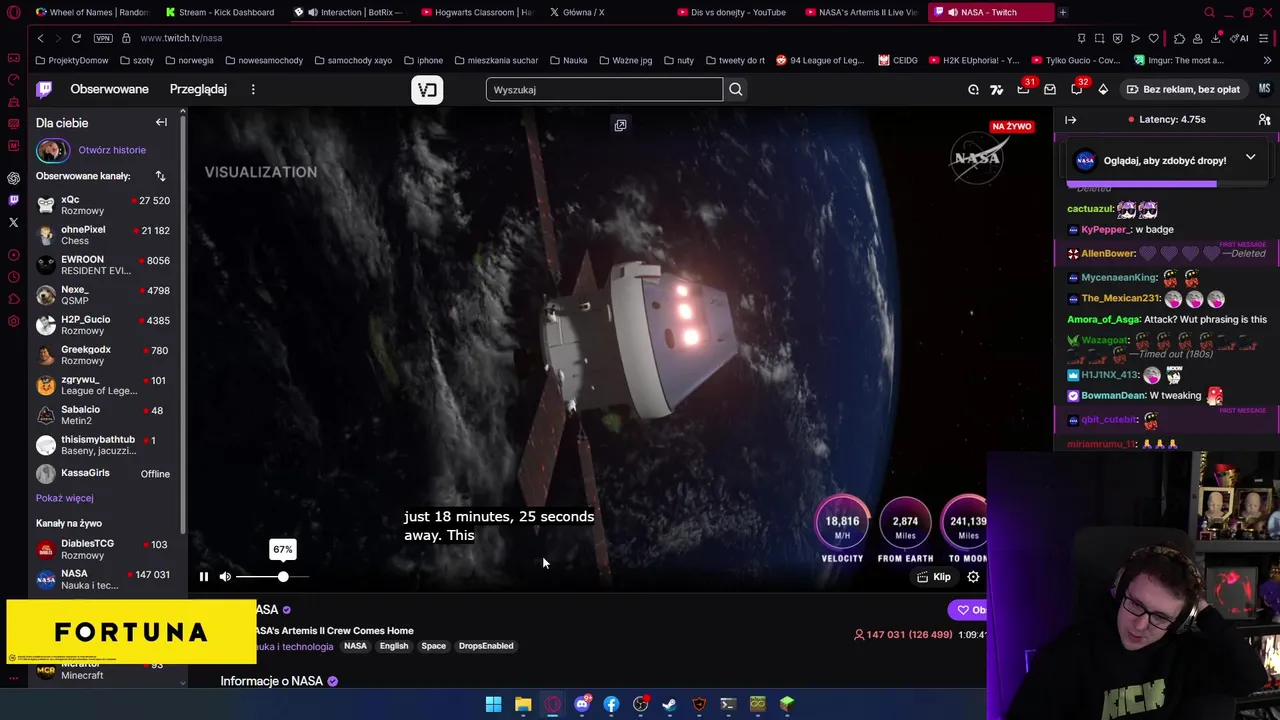
Task: Sort followed channels with the arrows icon
Action: 160,176
